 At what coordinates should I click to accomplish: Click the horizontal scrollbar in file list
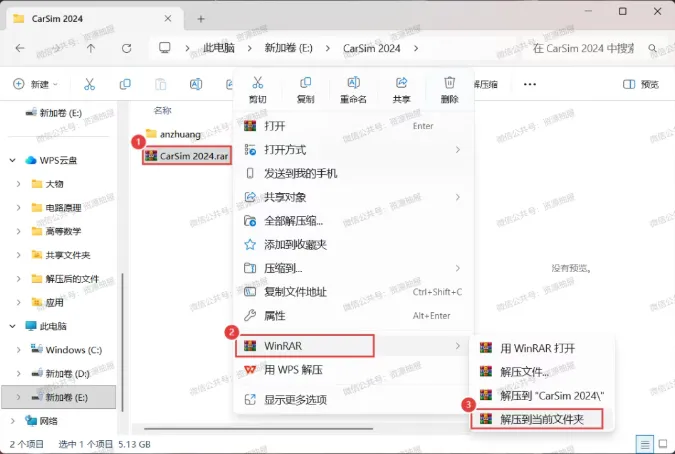258,429
